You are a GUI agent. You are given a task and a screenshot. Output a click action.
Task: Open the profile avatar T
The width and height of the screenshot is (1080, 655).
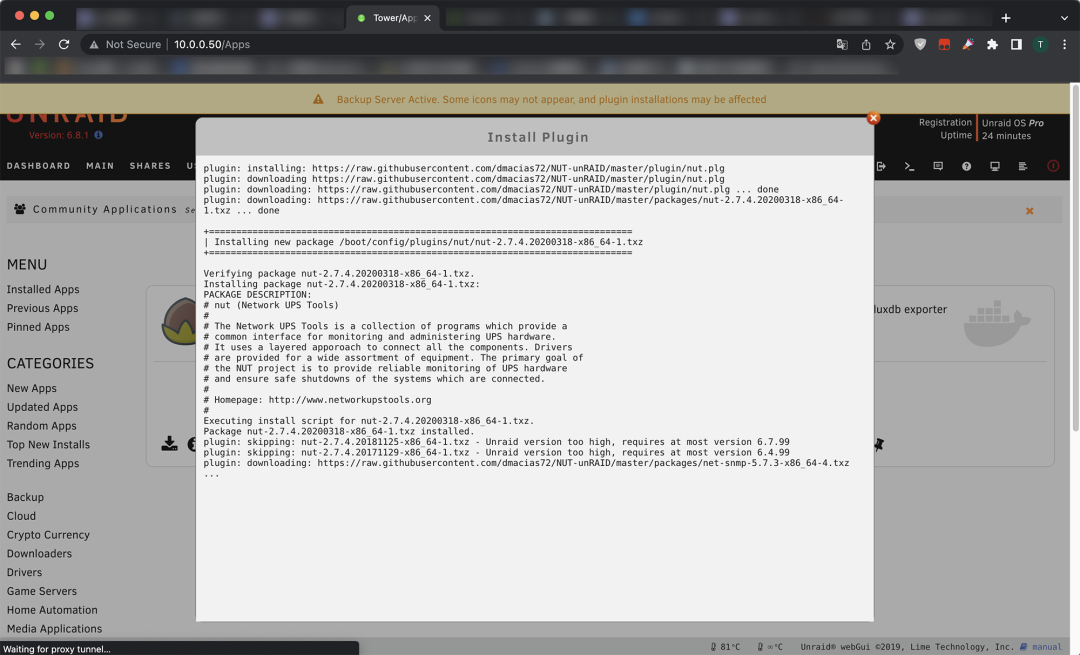(x=1040, y=45)
